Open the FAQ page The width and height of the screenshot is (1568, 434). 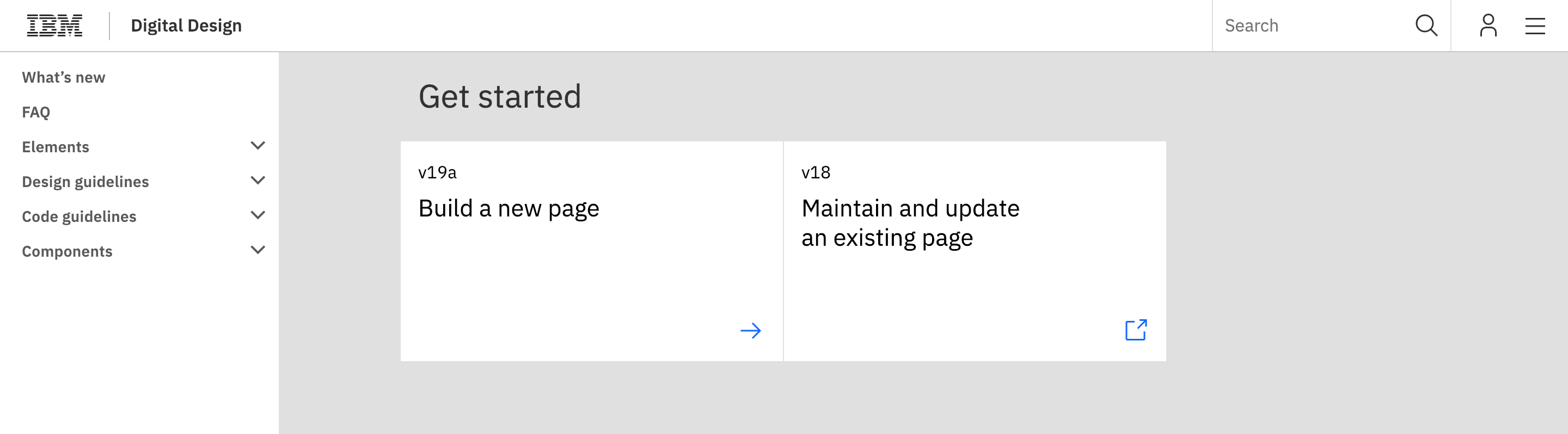coord(35,112)
